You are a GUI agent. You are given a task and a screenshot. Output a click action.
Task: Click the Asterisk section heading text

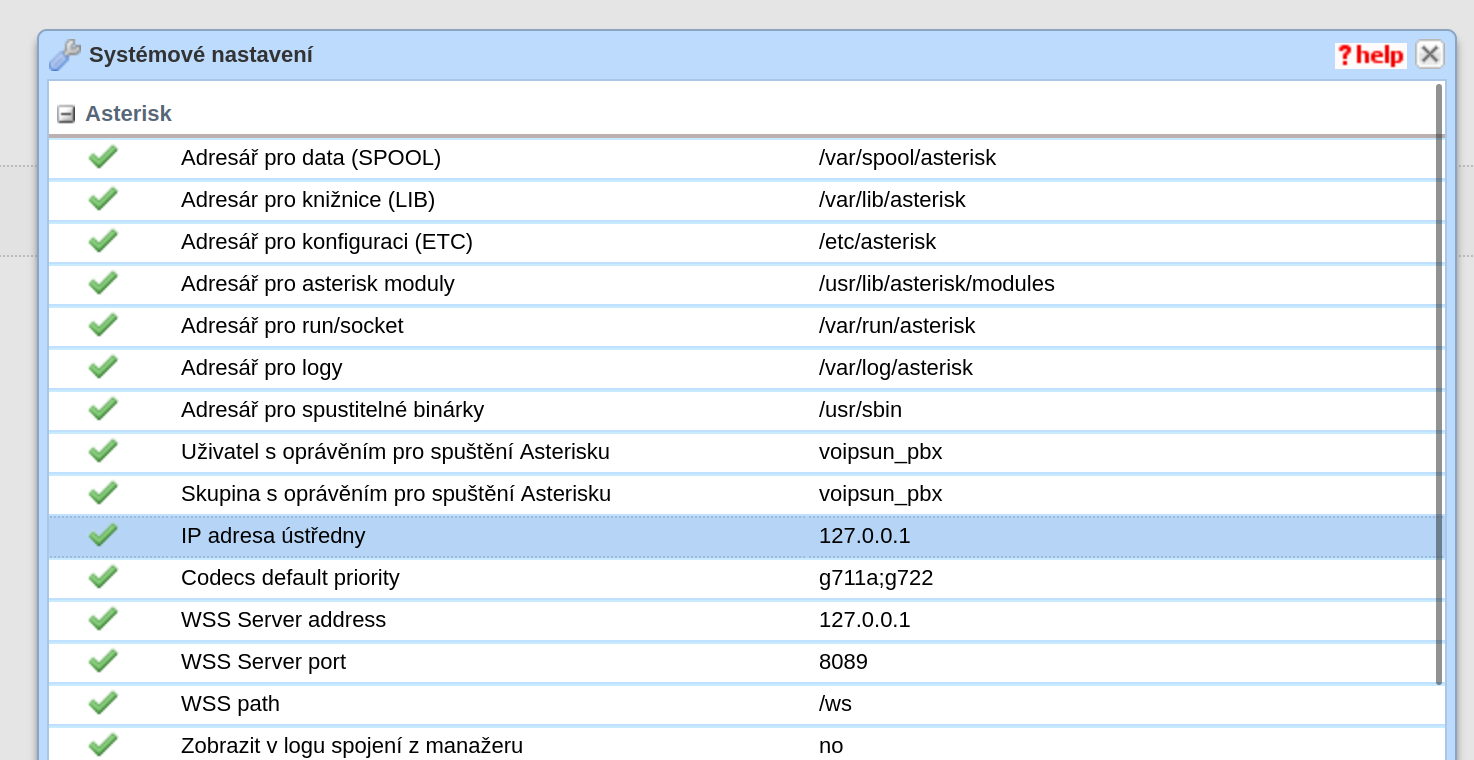(128, 114)
